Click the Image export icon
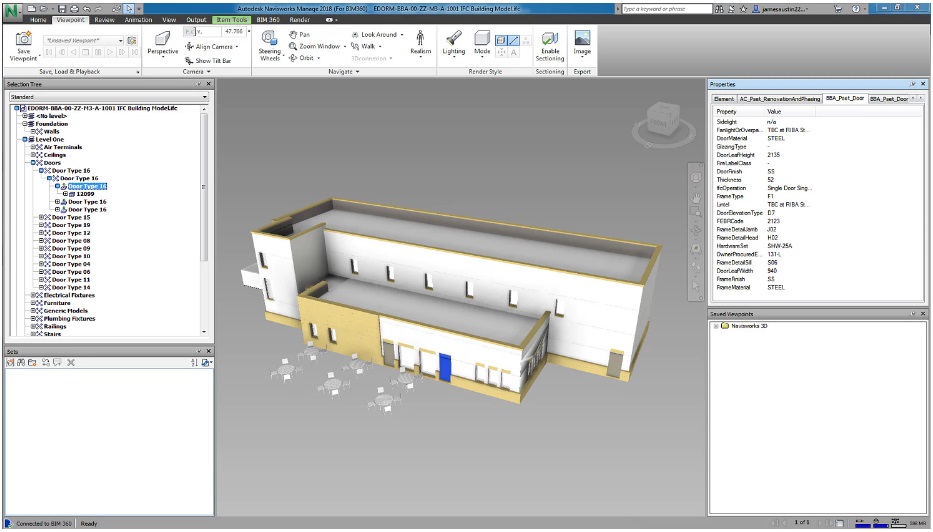This screenshot has height=532, width=933. (x=582, y=41)
